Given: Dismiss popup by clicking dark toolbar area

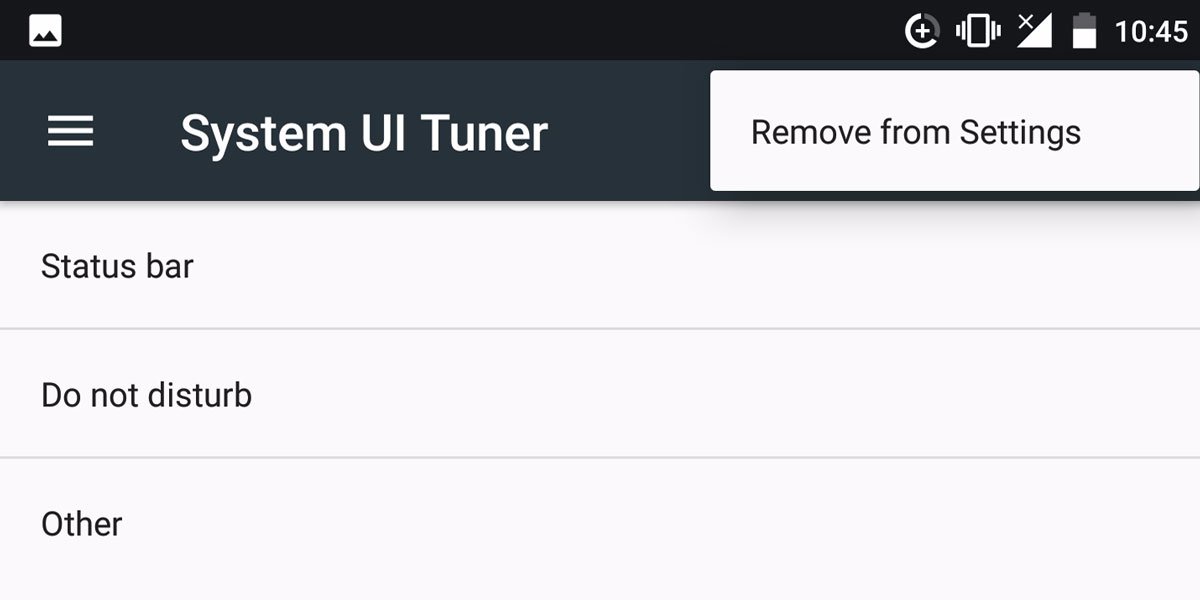Looking at the screenshot, I should 630,131.
